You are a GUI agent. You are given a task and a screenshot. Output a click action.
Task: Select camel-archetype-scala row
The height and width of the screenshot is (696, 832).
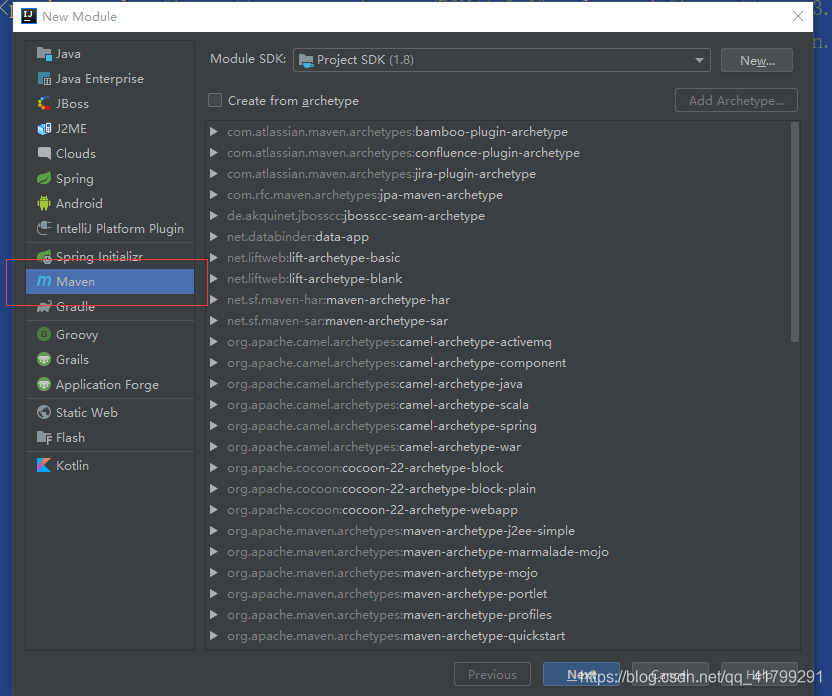tap(499, 405)
